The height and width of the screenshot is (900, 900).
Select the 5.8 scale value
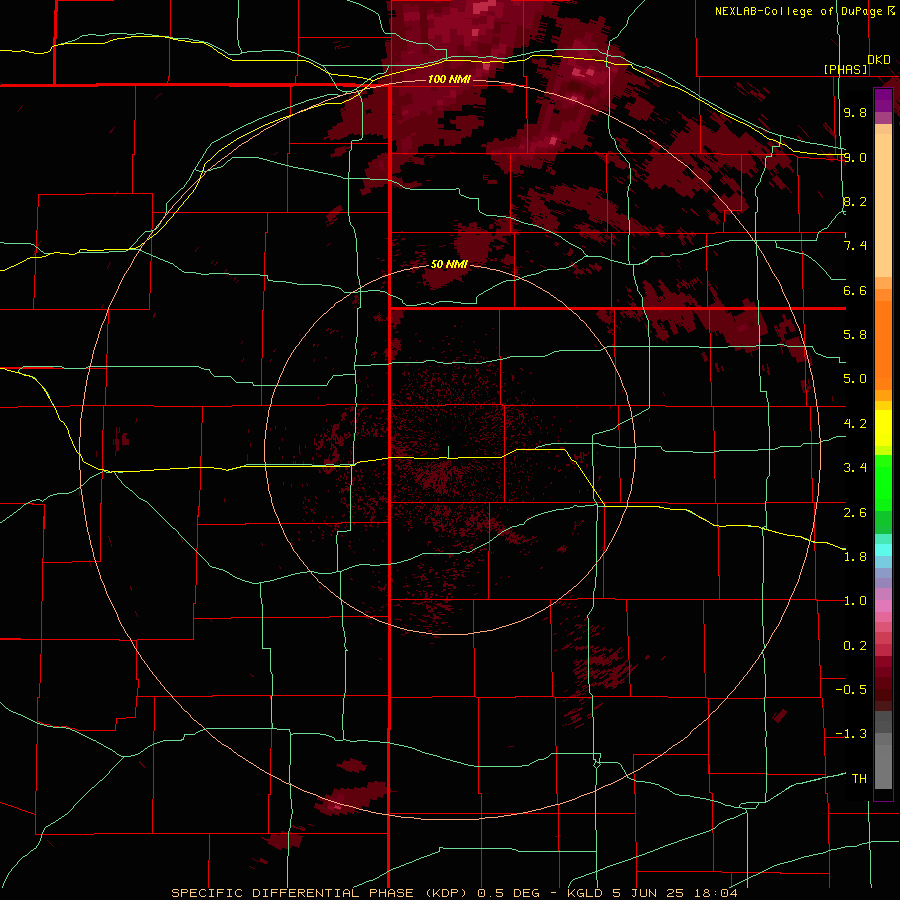click(x=855, y=335)
